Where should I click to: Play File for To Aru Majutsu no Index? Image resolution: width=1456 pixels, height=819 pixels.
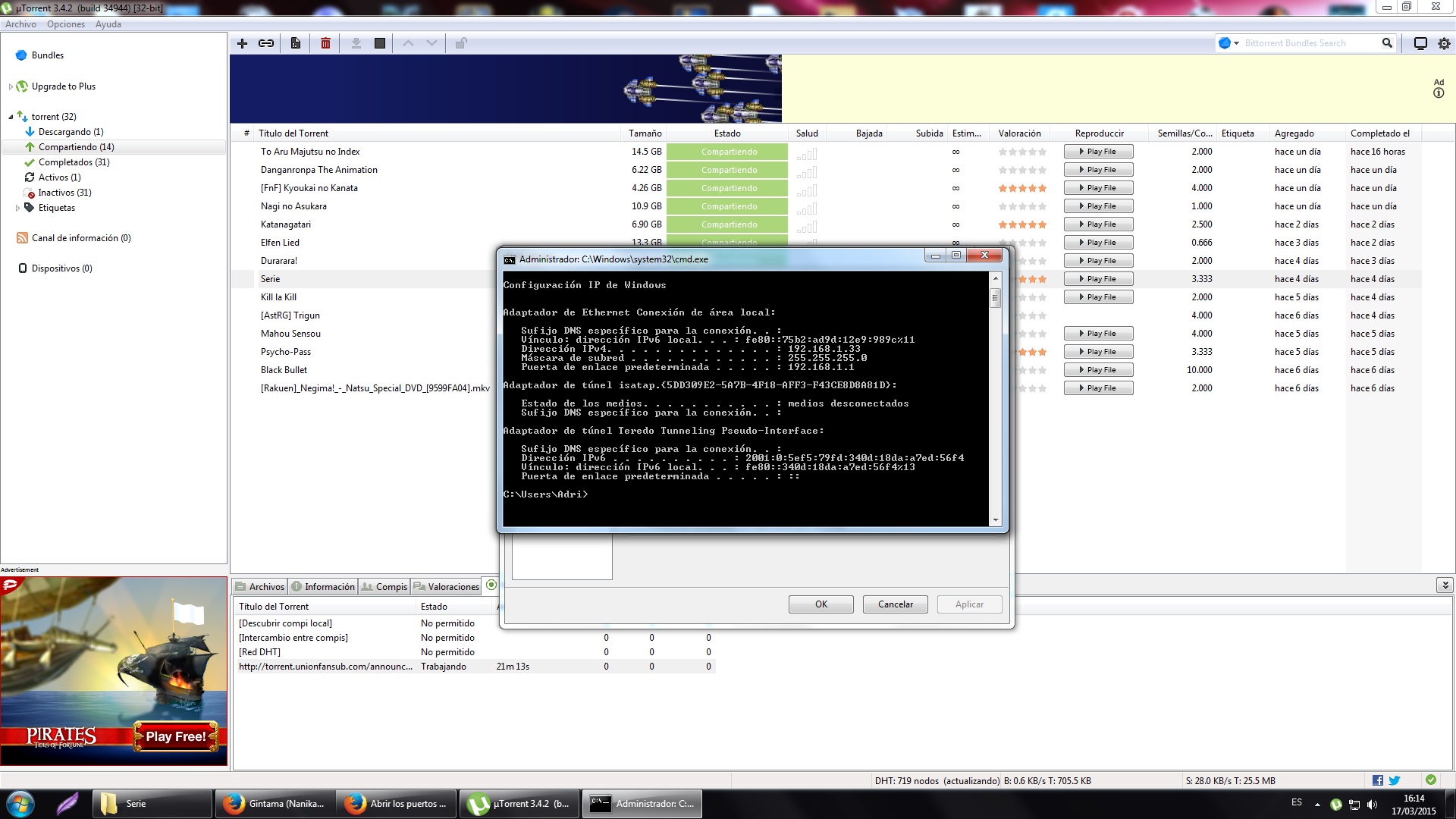[x=1098, y=152]
